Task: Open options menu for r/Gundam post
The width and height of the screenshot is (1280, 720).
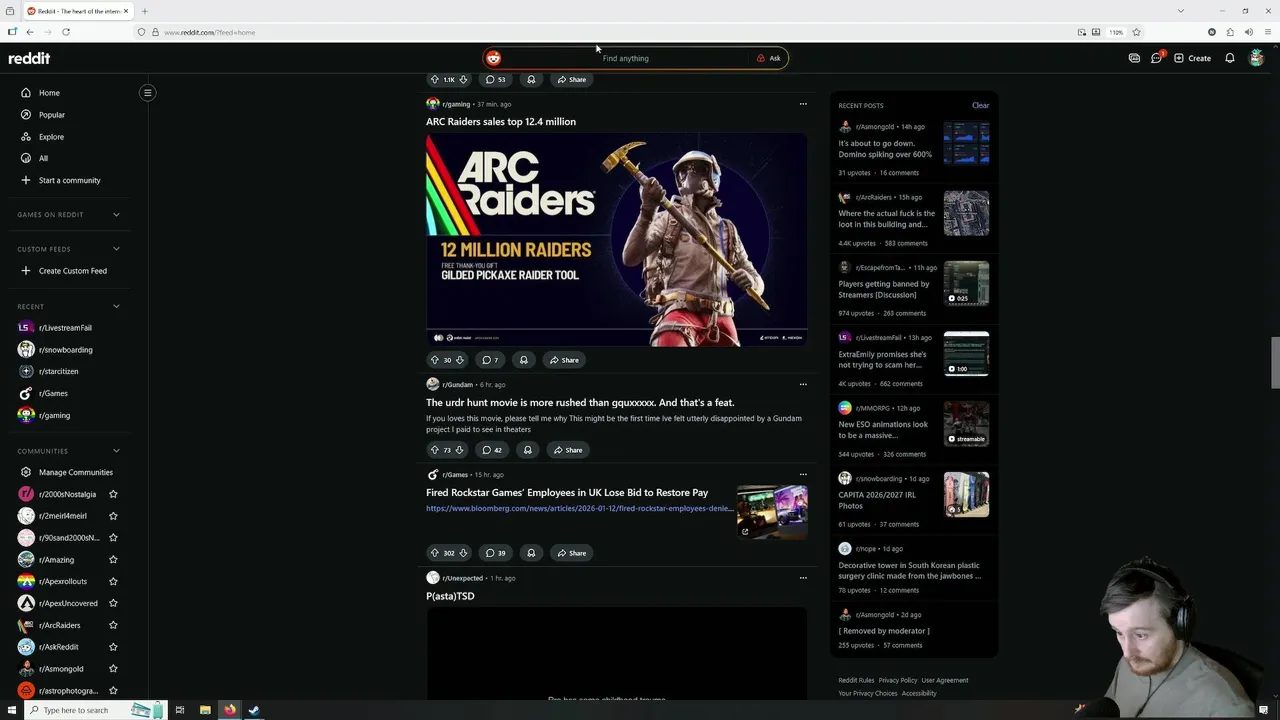Action: pyautogui.click(x=803, y=385)
